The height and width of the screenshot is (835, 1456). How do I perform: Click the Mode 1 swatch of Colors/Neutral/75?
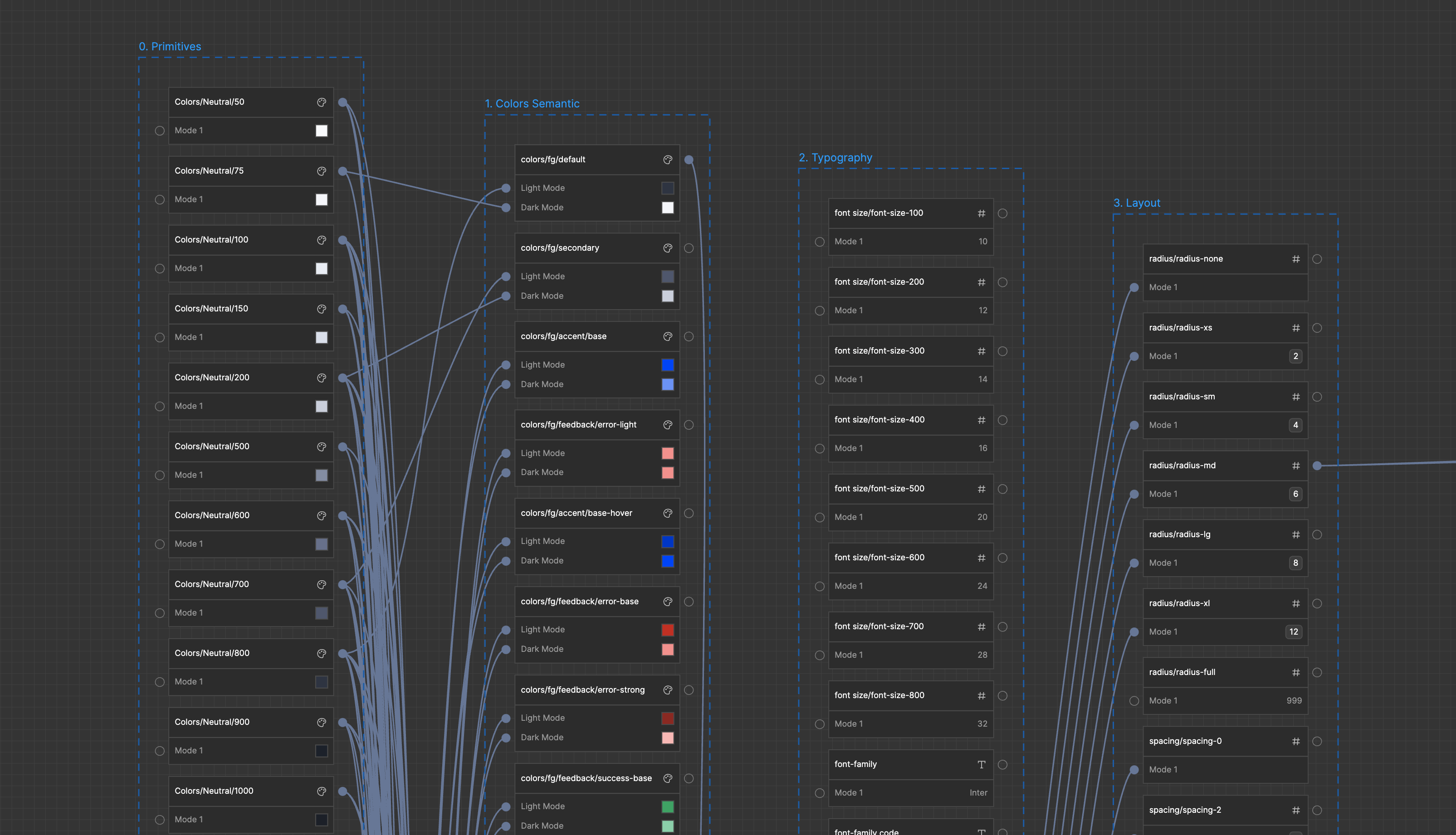(x=322, y=199)
